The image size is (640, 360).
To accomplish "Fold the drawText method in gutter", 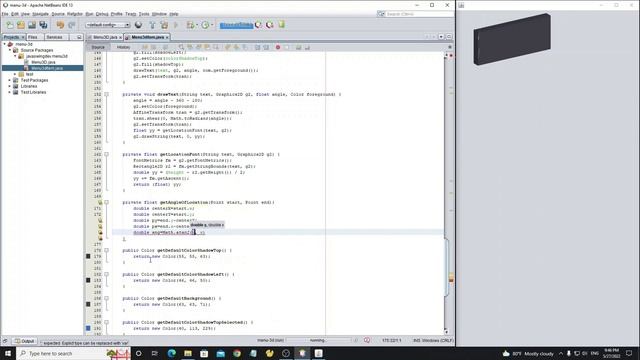I will [107, 94].
